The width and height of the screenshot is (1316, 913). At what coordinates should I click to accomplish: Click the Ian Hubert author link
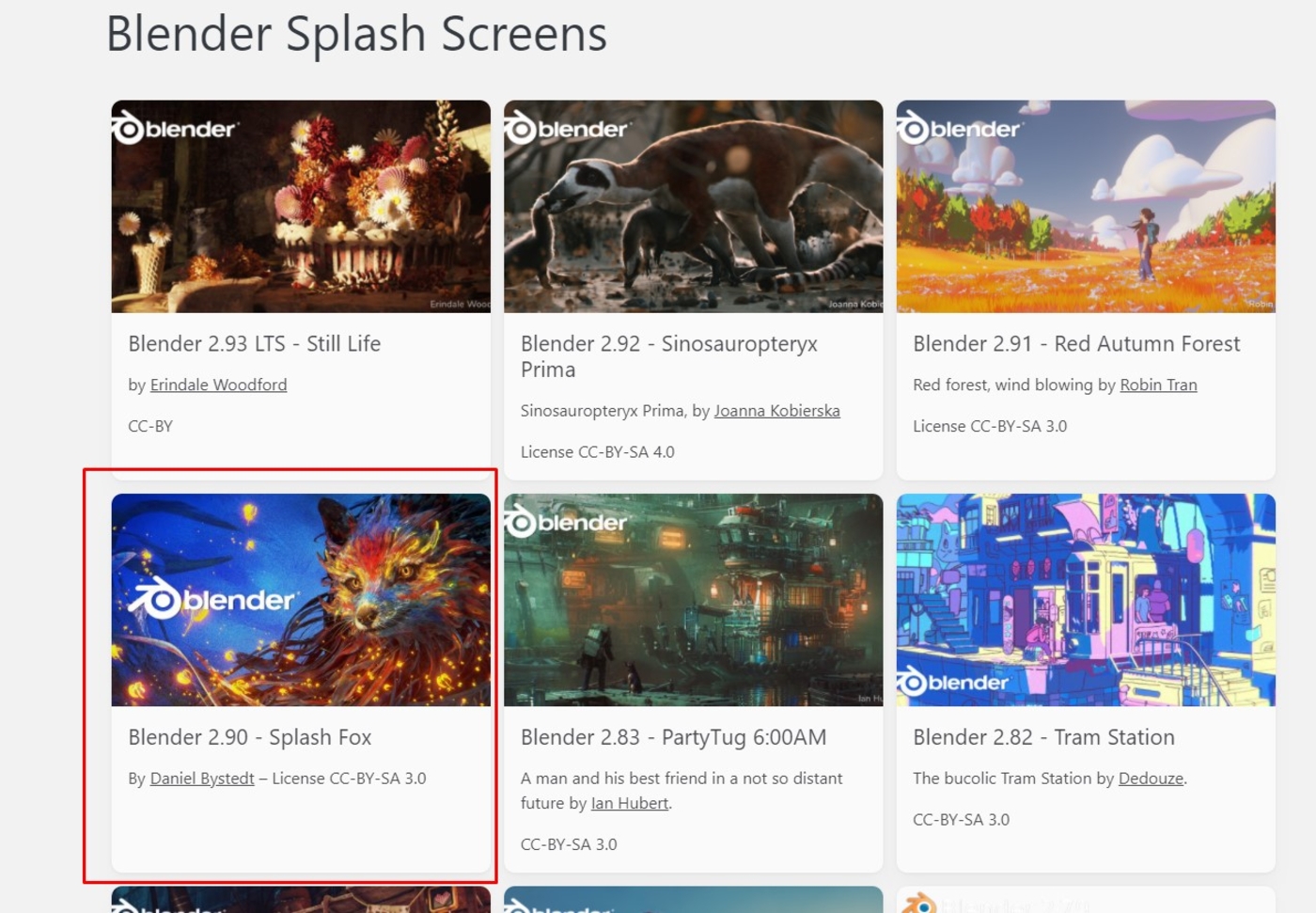coord(630,803)
